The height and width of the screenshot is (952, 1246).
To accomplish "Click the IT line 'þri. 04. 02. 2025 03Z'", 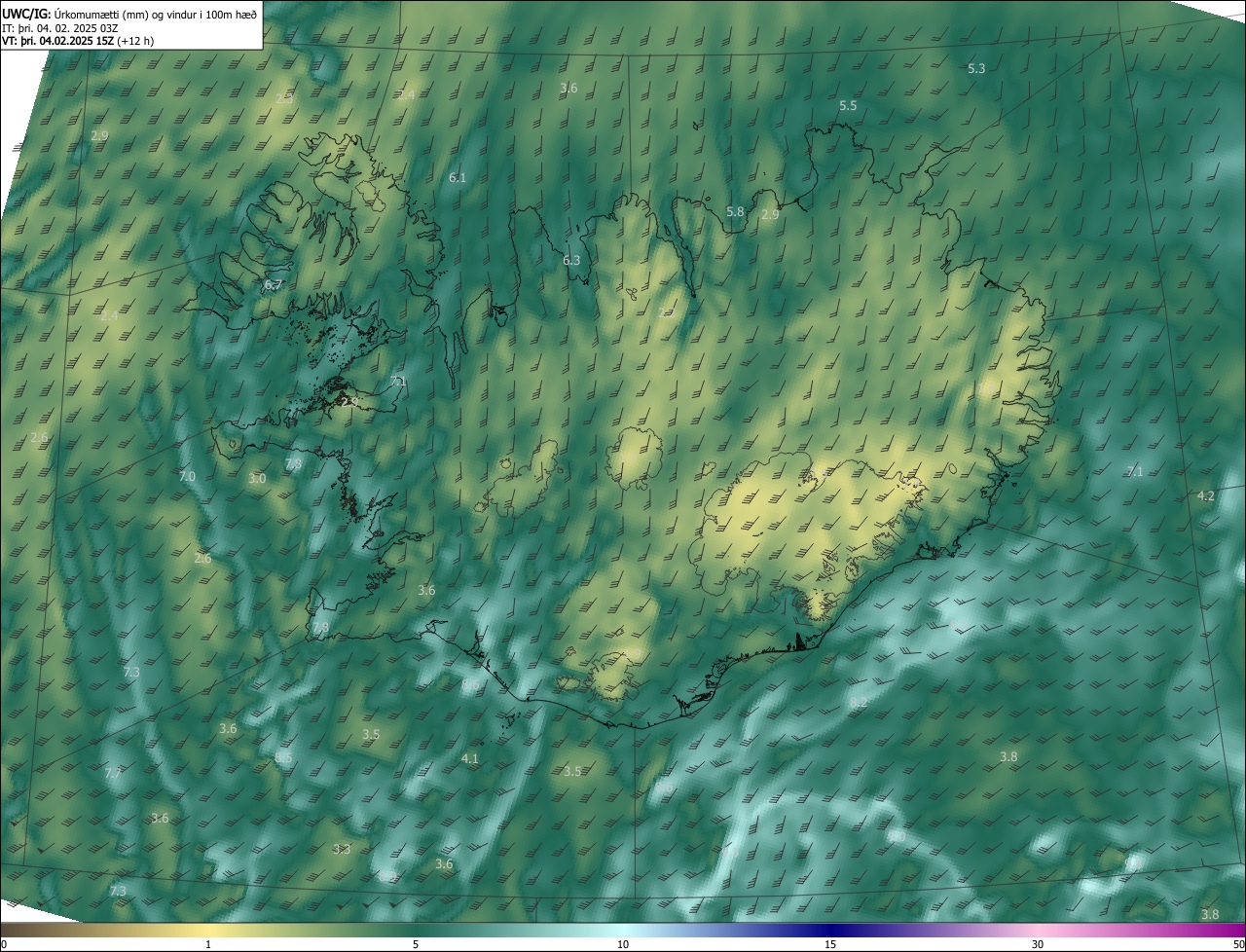I will point(68,27).
